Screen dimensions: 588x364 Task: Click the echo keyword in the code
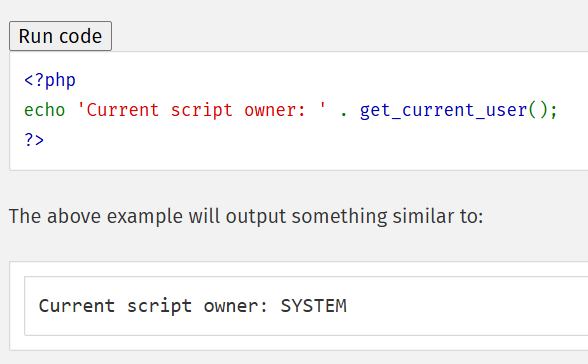(45, 110)
